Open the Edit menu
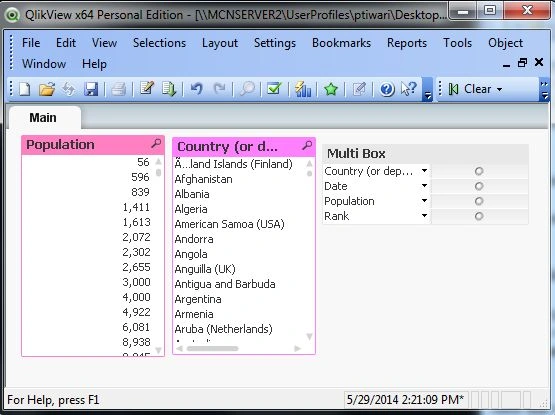Viewport: 555px width, 415px height. pyautogui.click(x=66, y=43)
